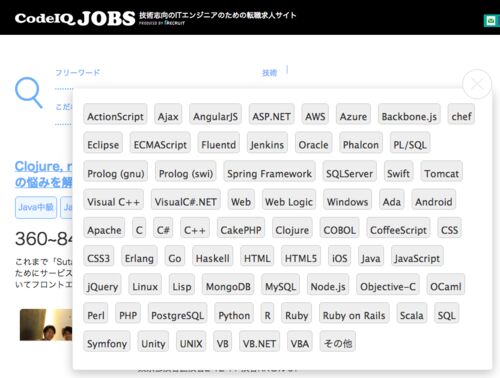Image resolution: width=500 pixels, height=378 pixels.
Task: Select the Ruby on Rails tag
Action: click(x=354, y=313)
